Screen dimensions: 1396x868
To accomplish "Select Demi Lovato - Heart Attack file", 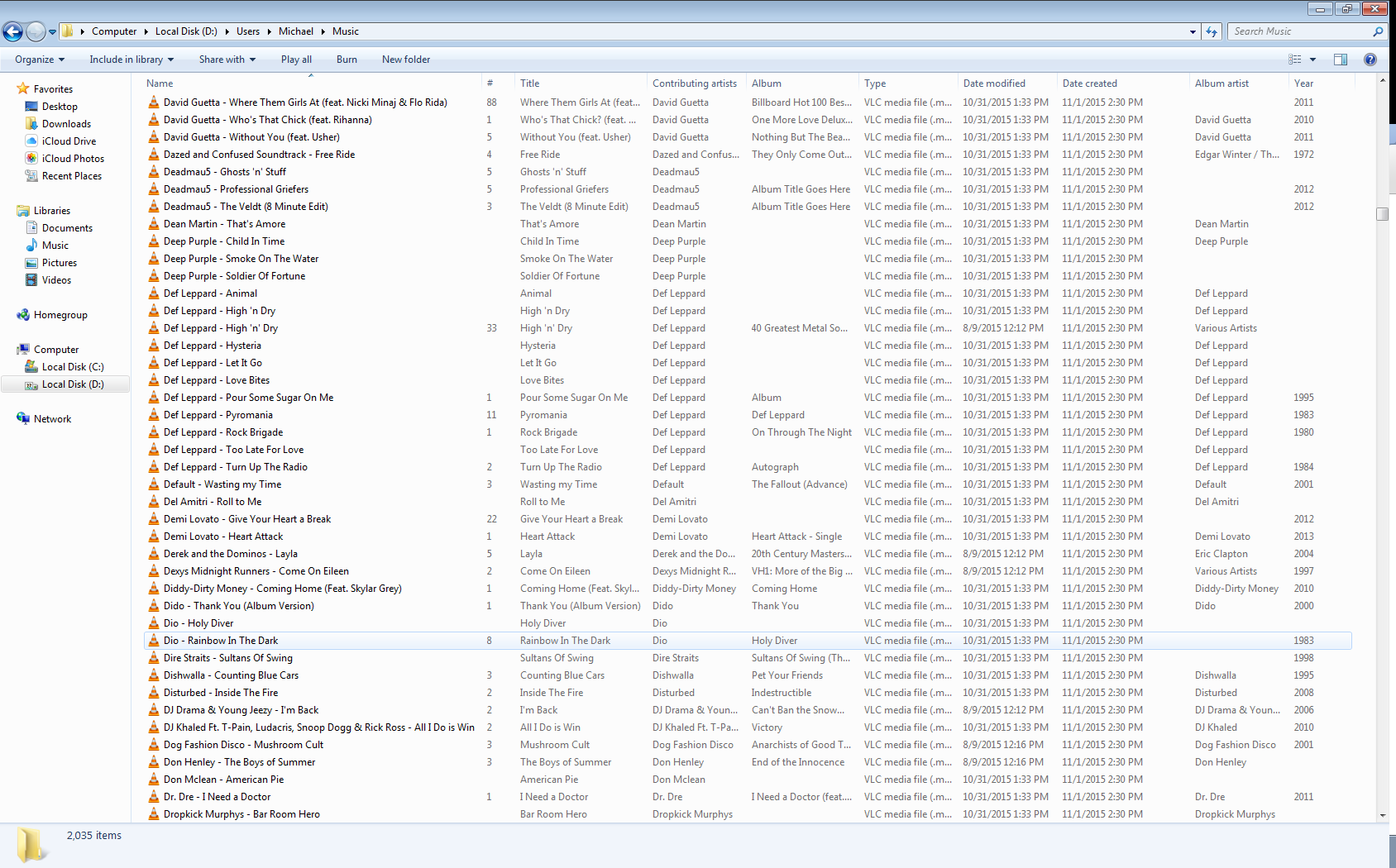I will (x=748, y=537).
